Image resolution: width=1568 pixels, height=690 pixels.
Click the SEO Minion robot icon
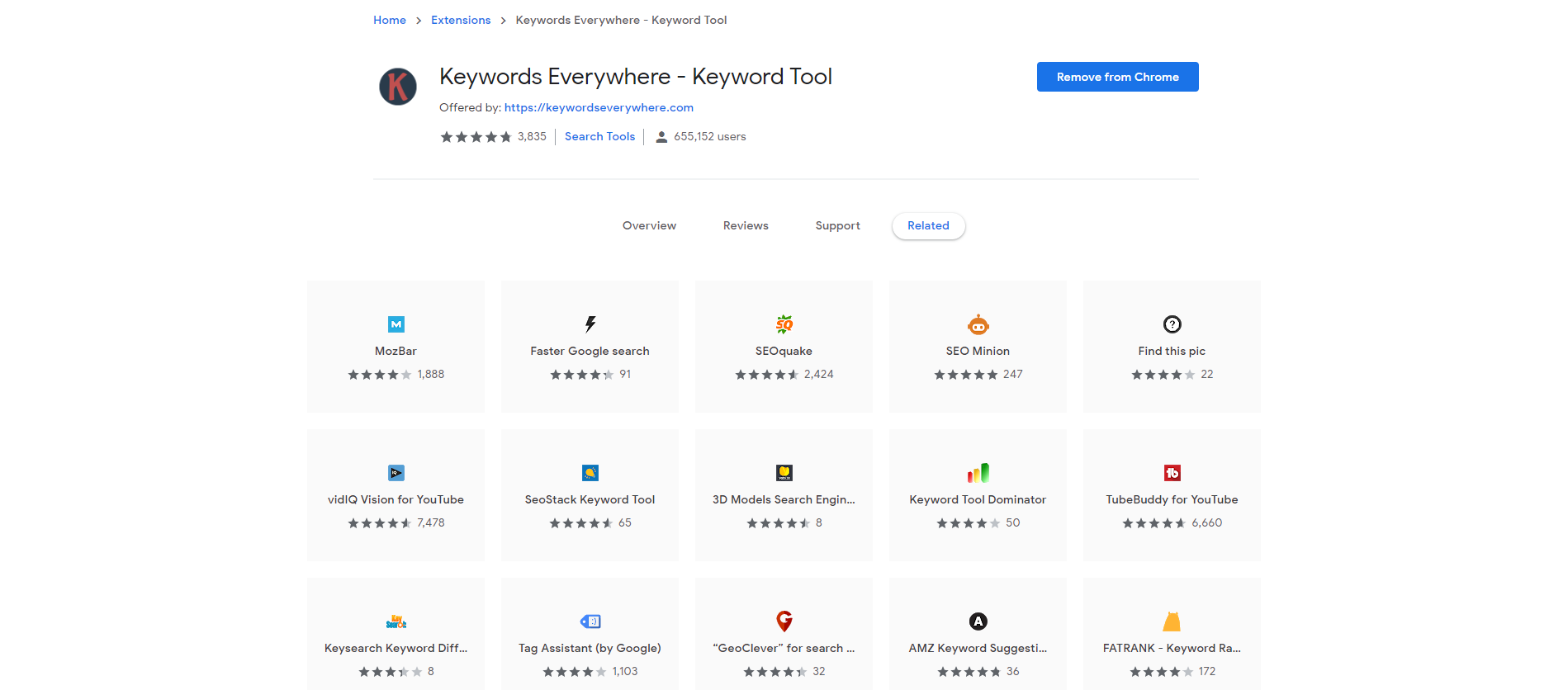click(978, 324)
